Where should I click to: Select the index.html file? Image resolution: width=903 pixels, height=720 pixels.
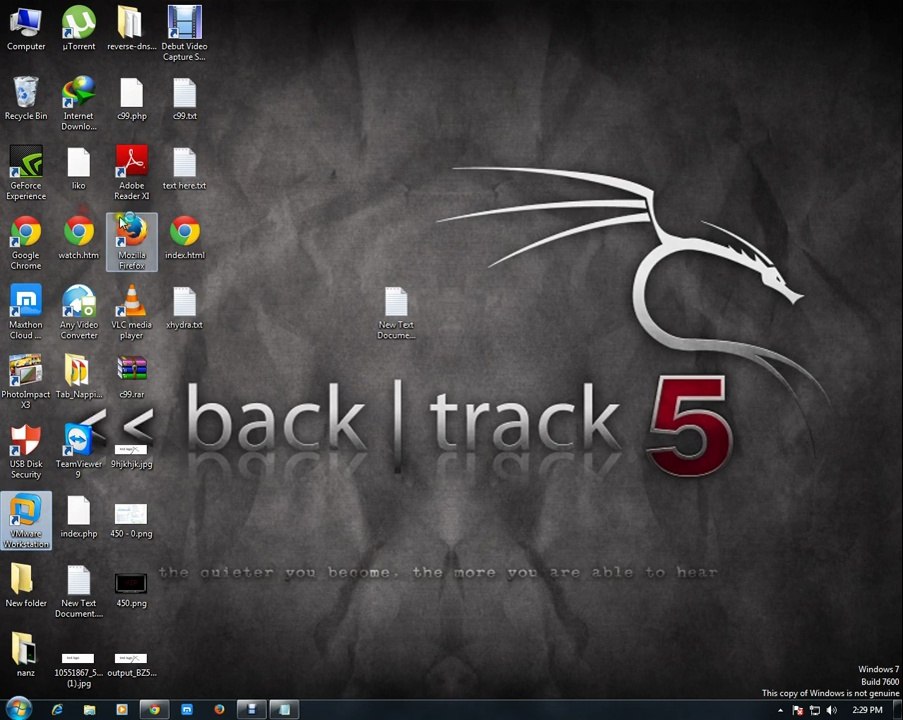184,237
